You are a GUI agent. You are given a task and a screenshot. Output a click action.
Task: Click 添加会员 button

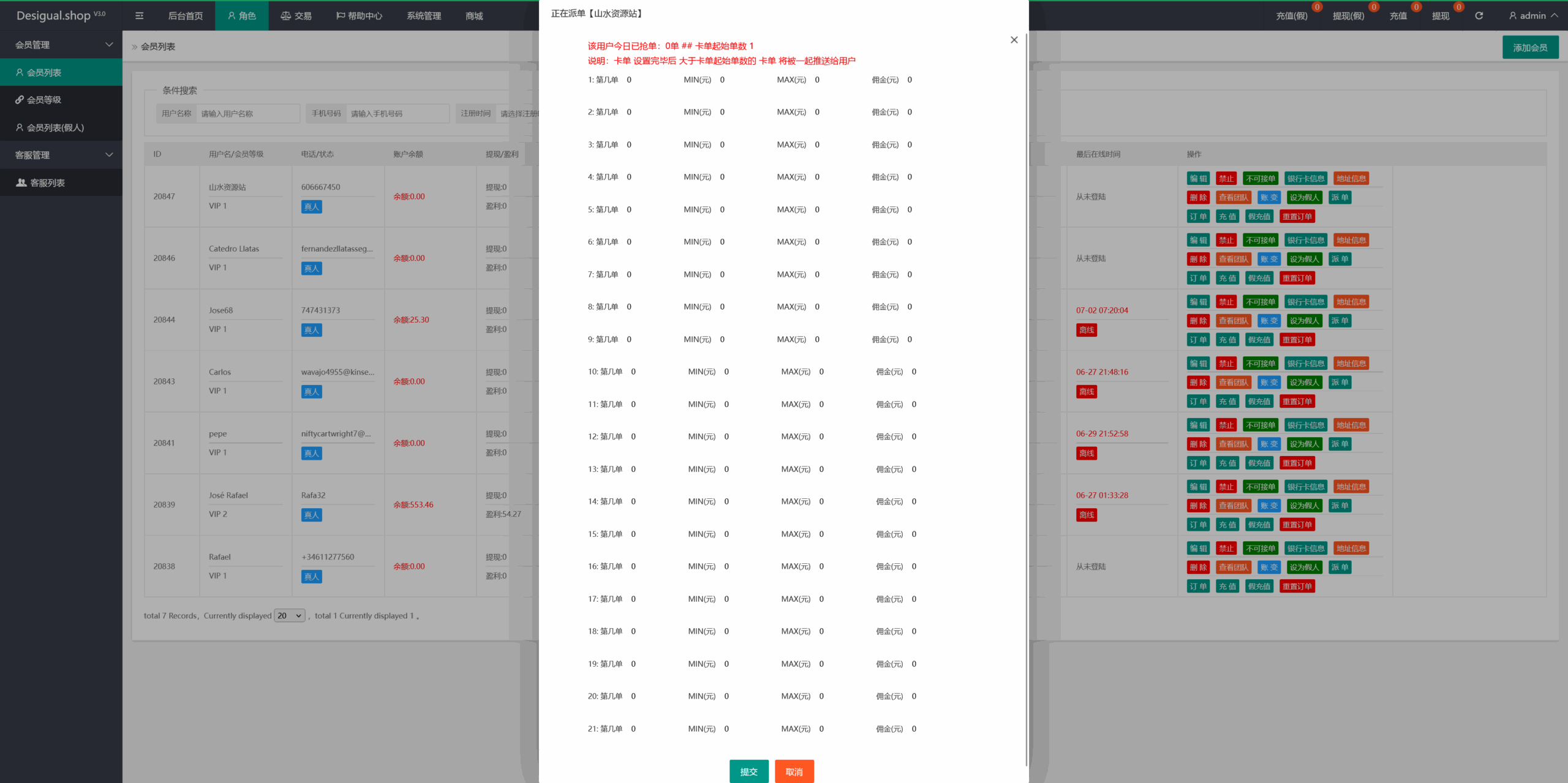1530,47
